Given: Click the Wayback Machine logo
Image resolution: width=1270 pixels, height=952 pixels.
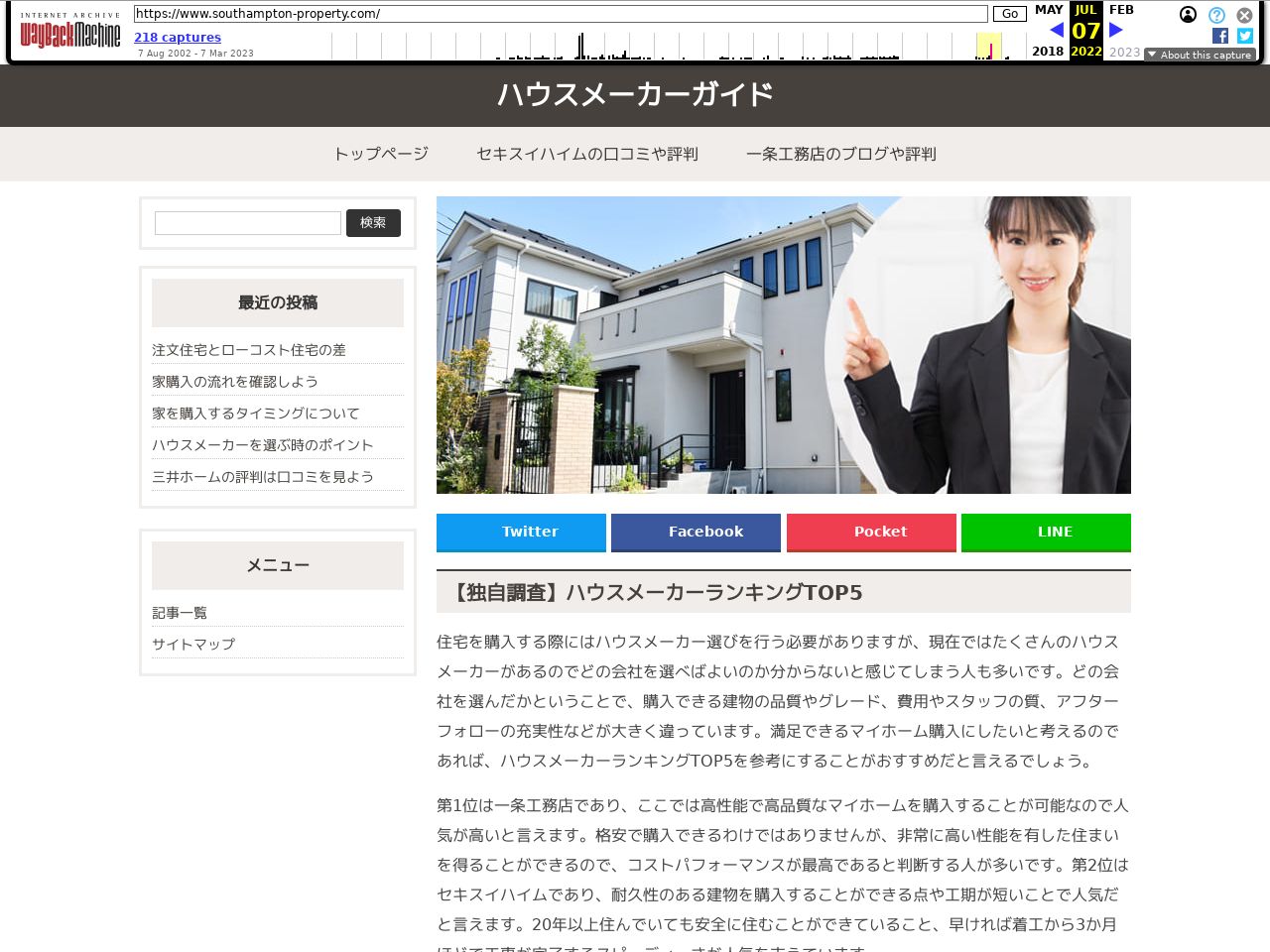Looking at the screenshot, I should coord(70,32).
